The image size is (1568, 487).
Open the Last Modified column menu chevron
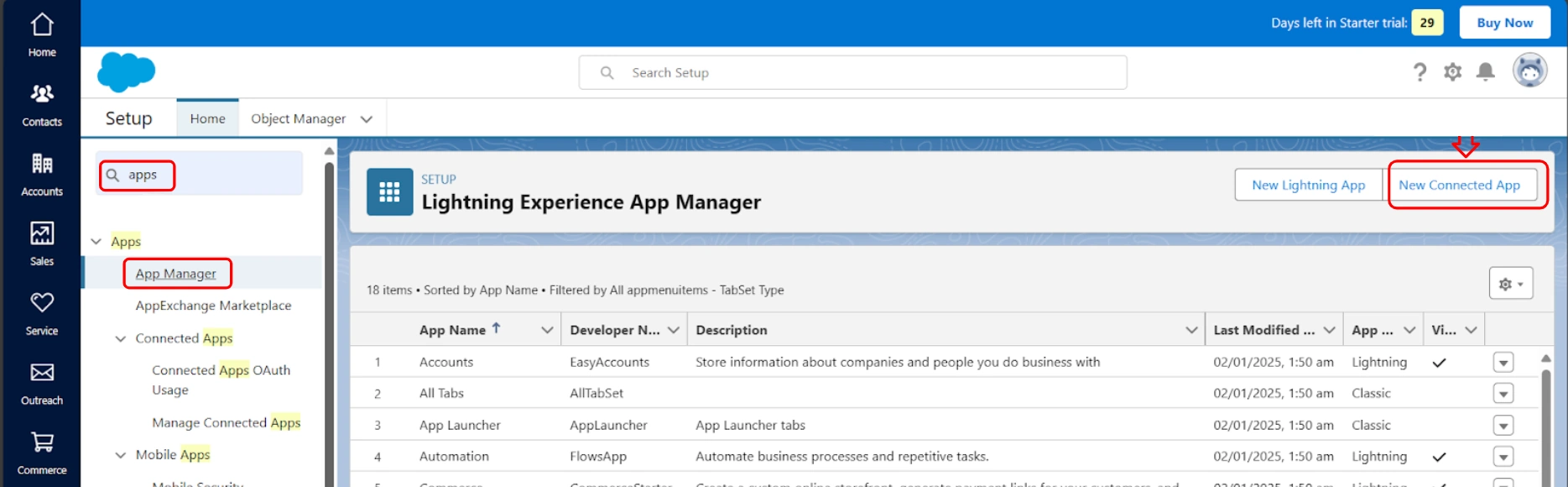(1329, 330)
